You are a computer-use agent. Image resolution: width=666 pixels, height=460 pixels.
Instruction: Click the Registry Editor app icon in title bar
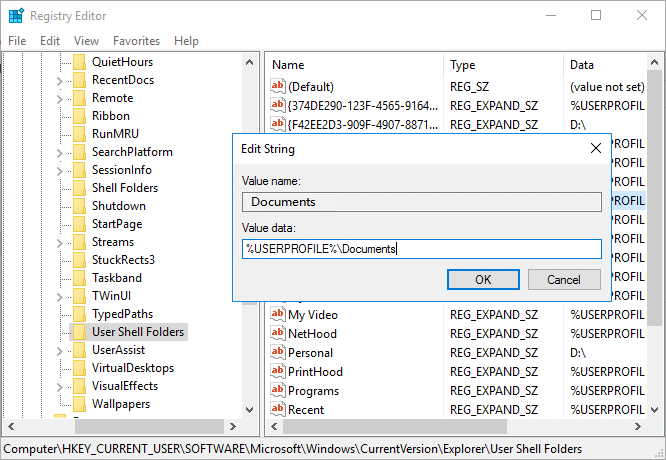tap(16, 16)
